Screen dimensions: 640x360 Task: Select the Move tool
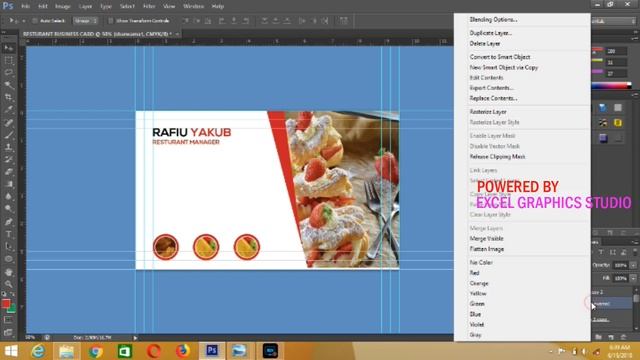click(8, 49)
